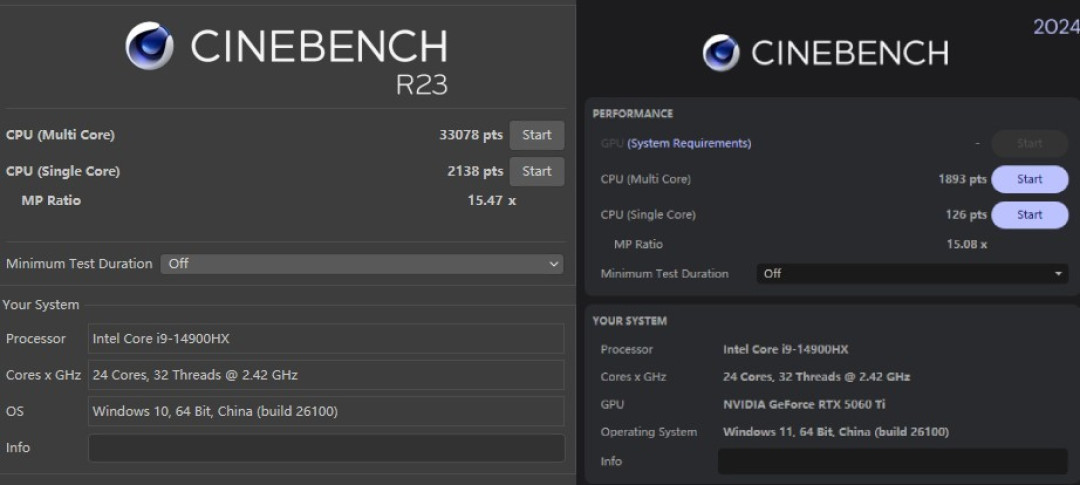Start the 2024 CPU Multi Core benchmark
Viewport: 1080px width, 485px height.
[1029, 179]
